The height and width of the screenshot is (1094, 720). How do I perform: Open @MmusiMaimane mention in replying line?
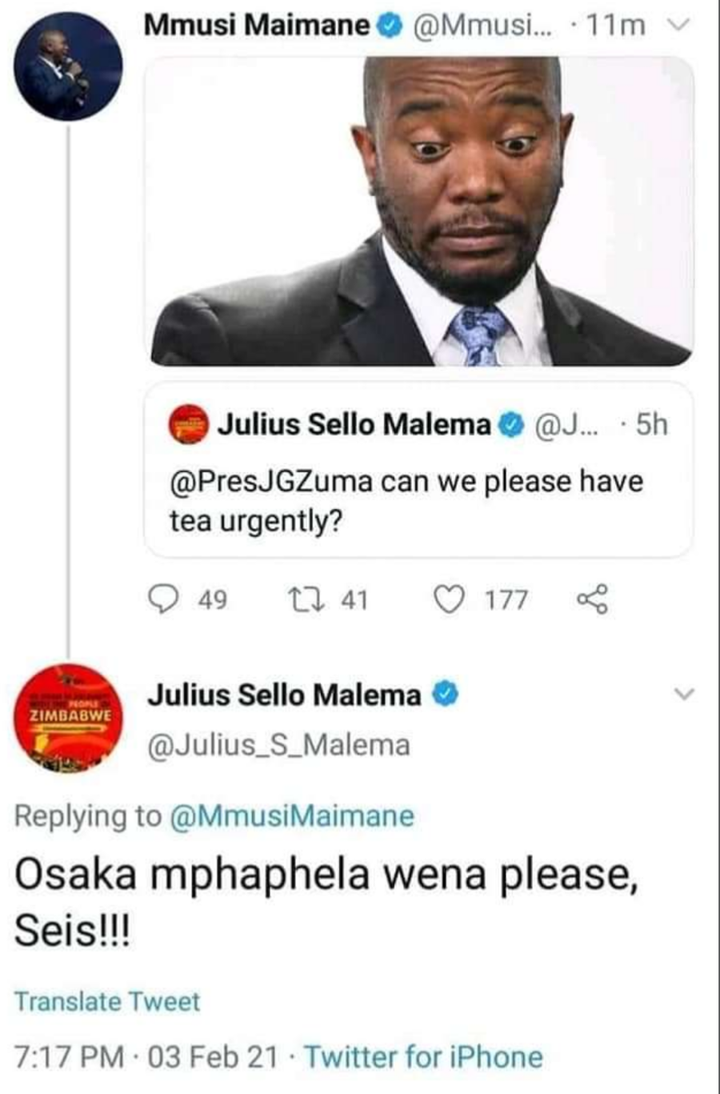[292, 816]
